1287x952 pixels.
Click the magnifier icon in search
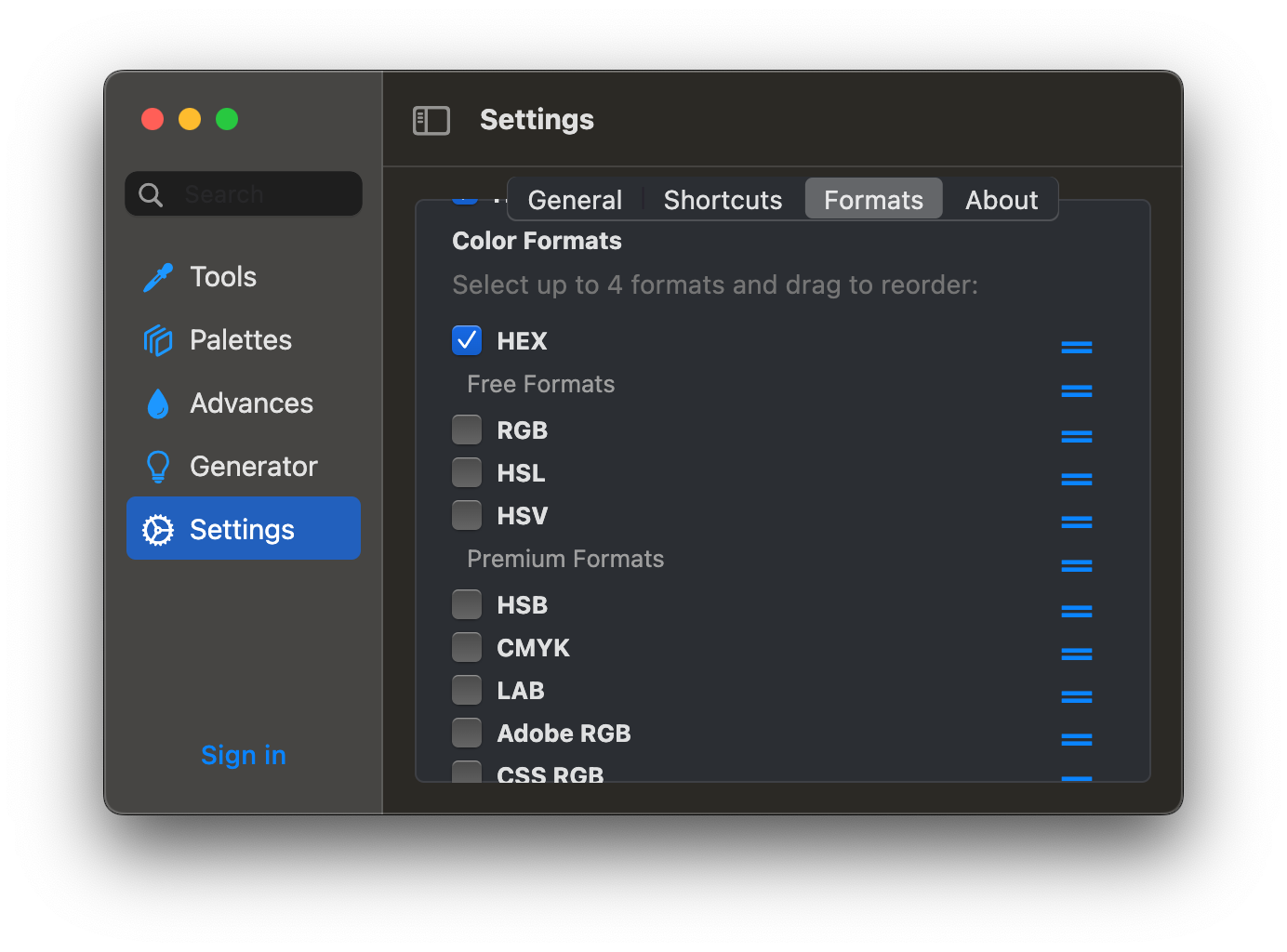151,194
